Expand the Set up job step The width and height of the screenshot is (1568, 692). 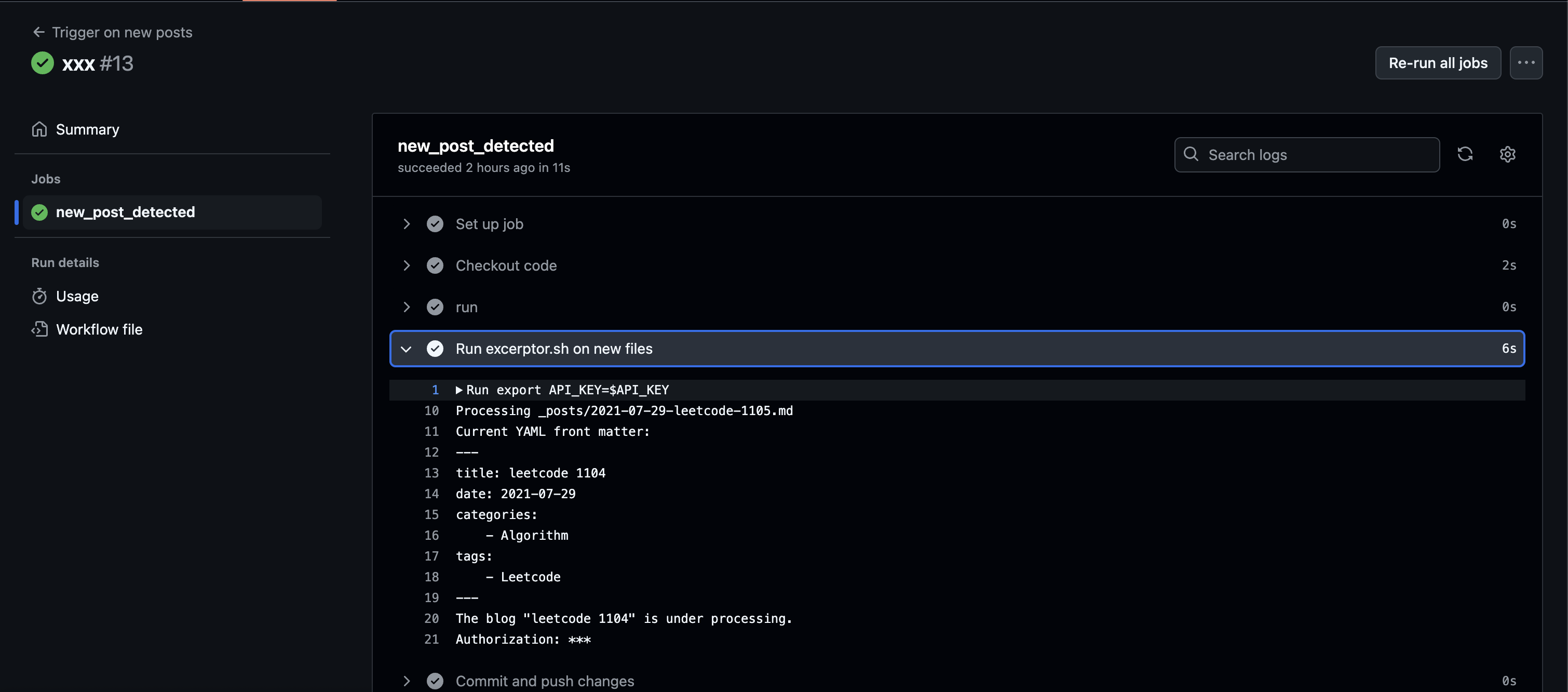[407, 224]
